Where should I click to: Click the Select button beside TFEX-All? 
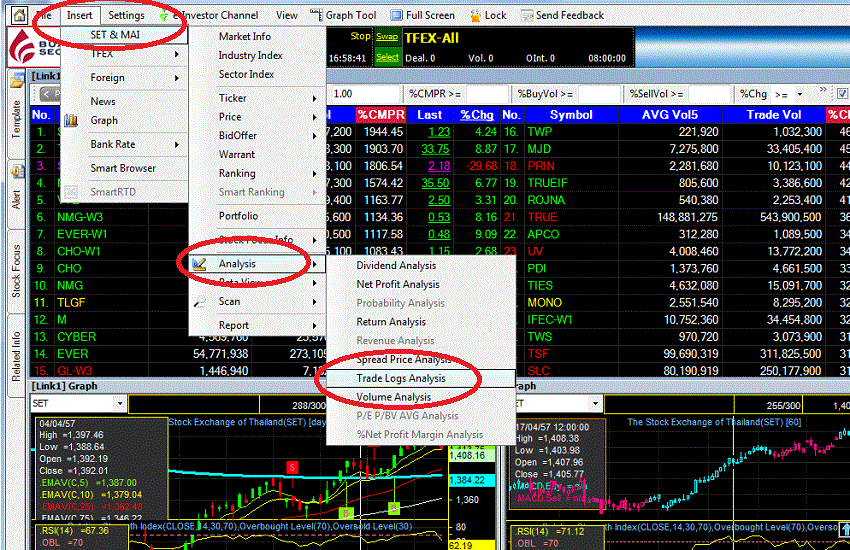[x=388, y=57]
